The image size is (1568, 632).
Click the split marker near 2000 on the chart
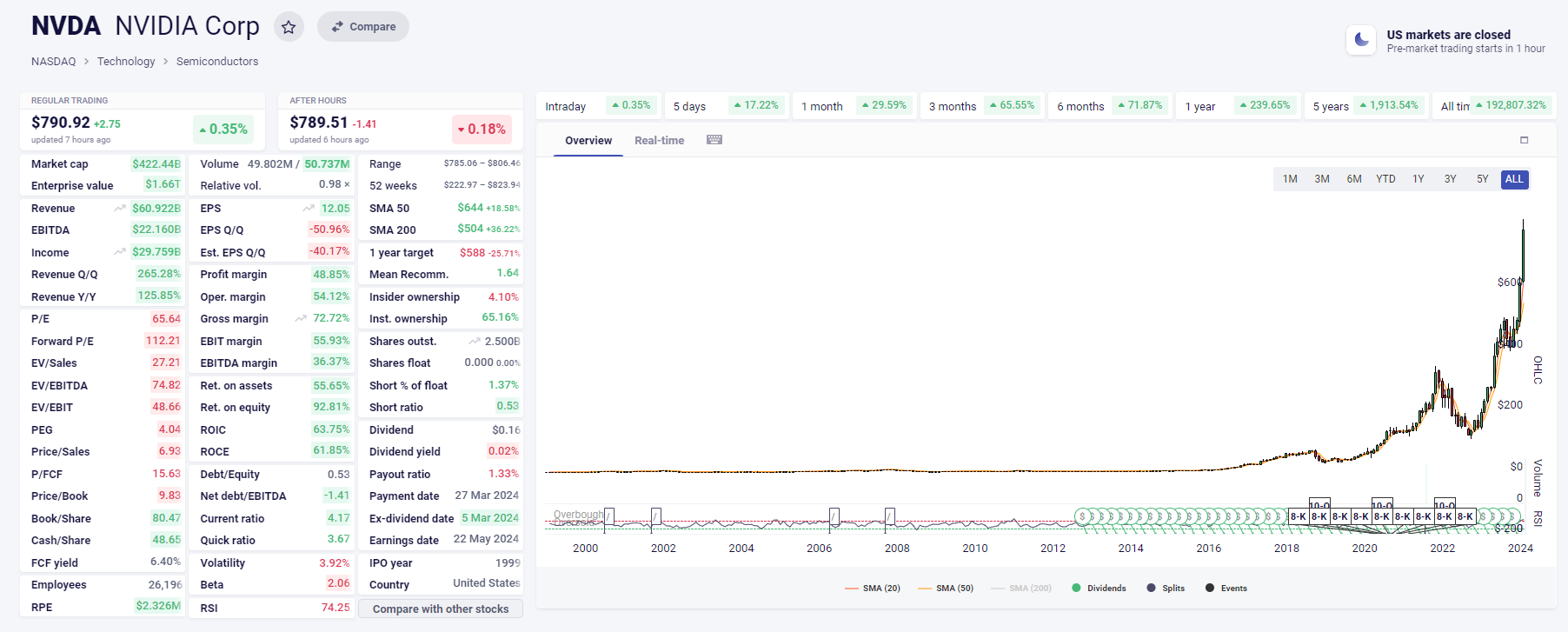(x=609, y=516)
